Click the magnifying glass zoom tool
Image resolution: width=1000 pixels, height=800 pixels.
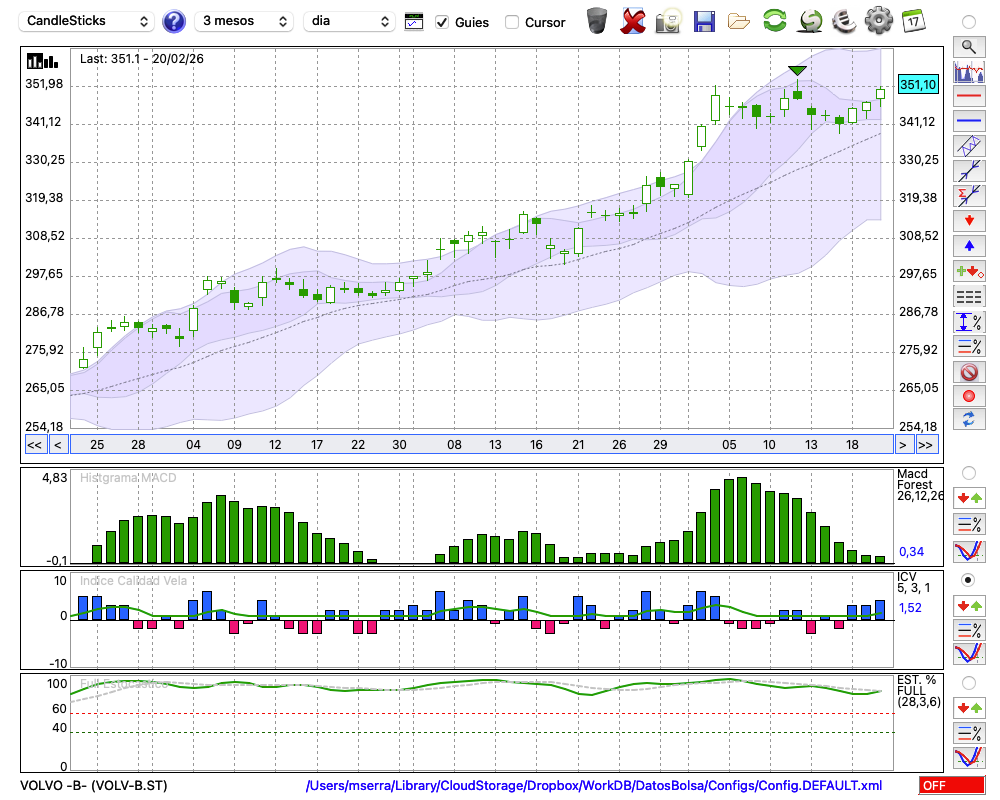coord(968,46)
